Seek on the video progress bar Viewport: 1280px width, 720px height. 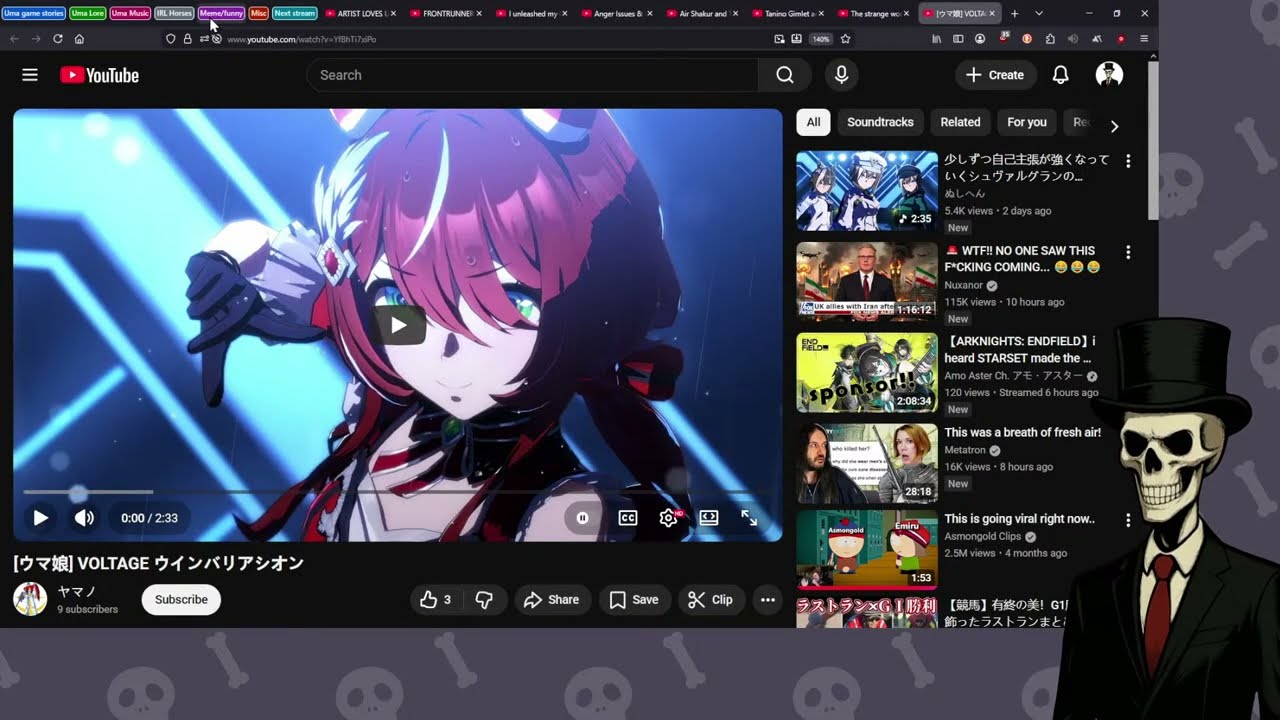point(397,492)
